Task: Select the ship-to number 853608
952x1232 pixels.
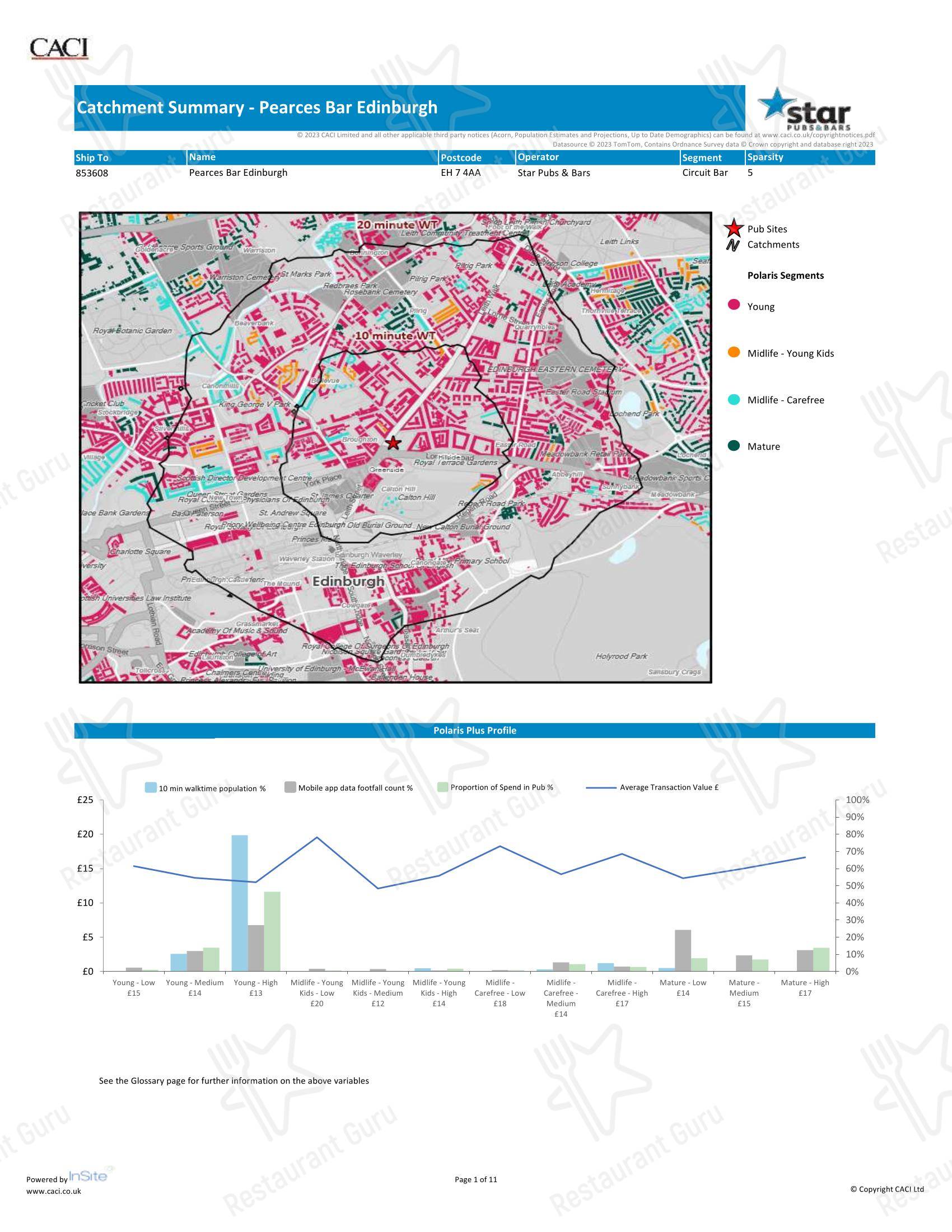Action: (92, 173)
